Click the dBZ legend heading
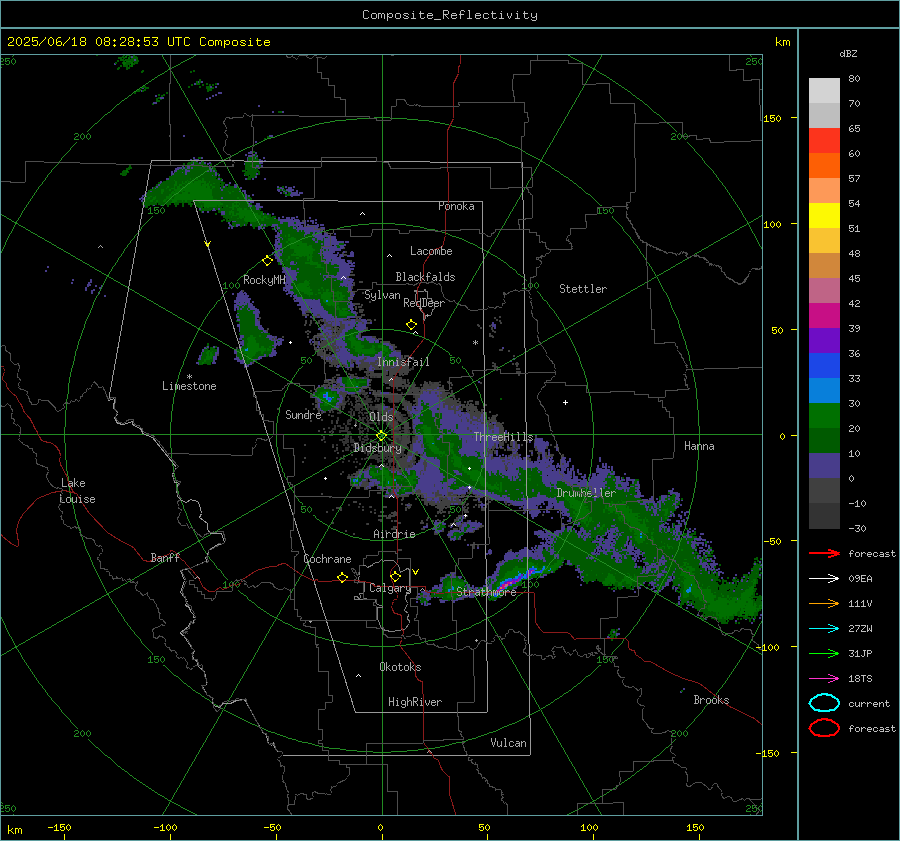Image resolution: width=900 pixels, height=841 pixels. (x=848, y=53)
